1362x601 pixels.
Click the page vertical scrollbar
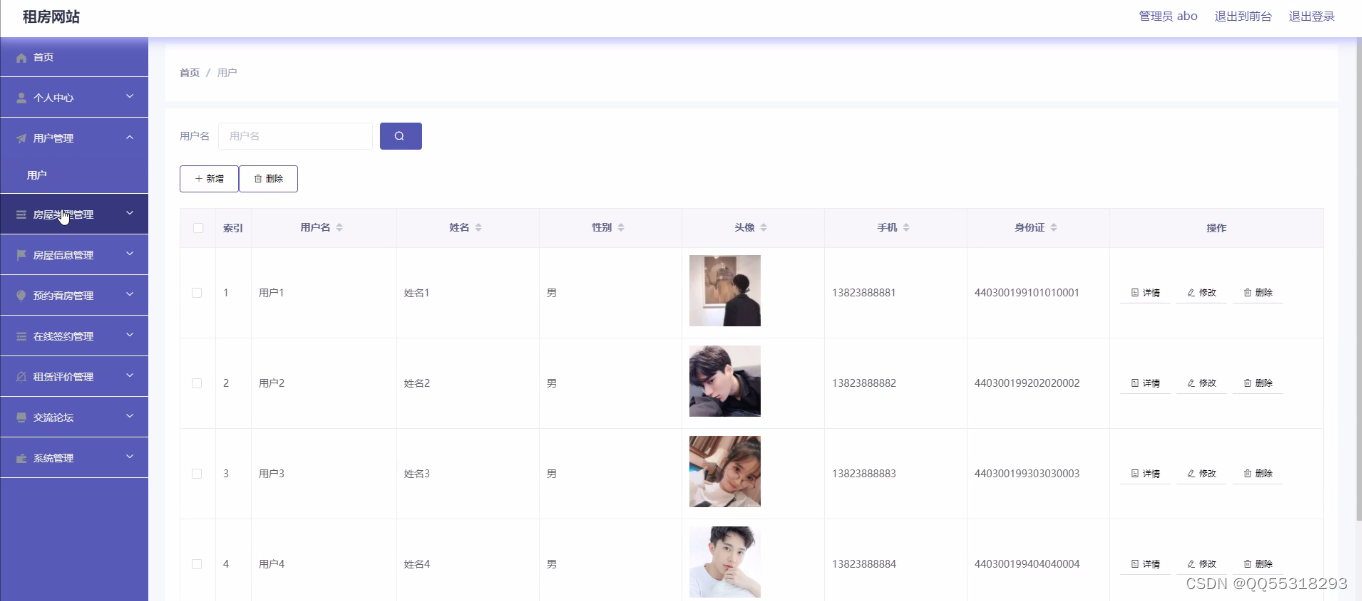click(1357, 280)
